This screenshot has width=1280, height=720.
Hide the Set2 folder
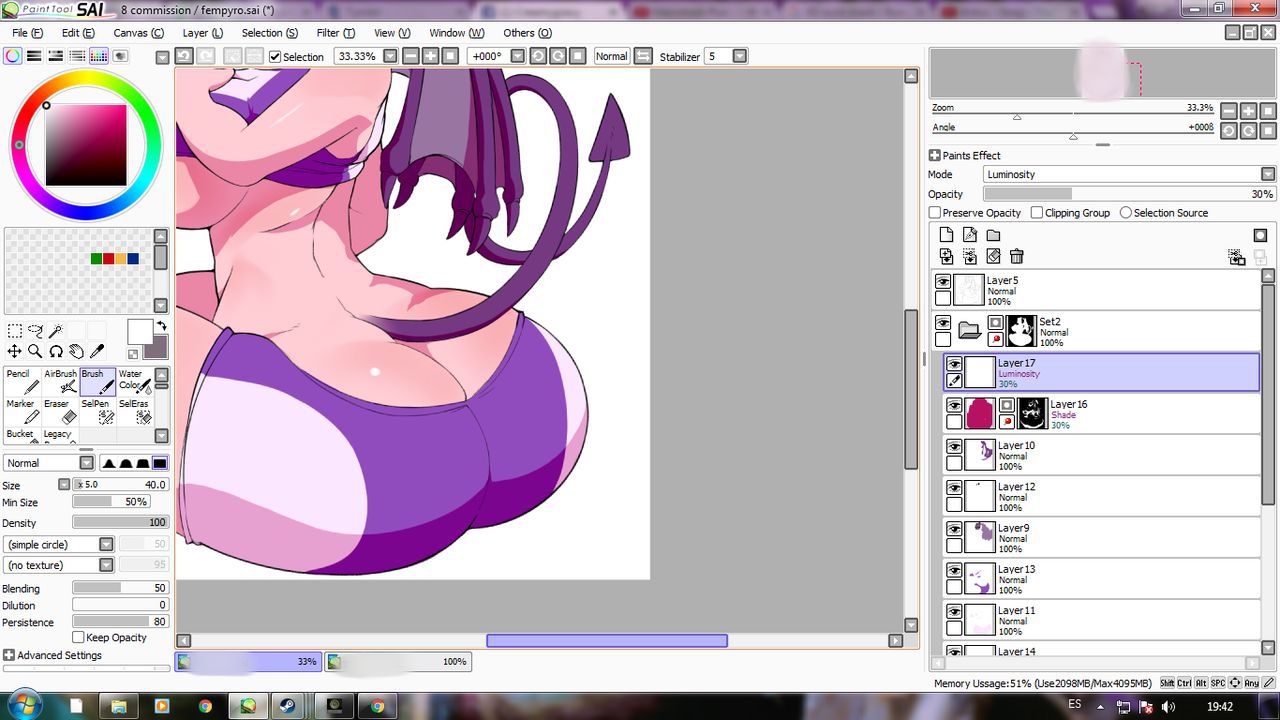943,323
